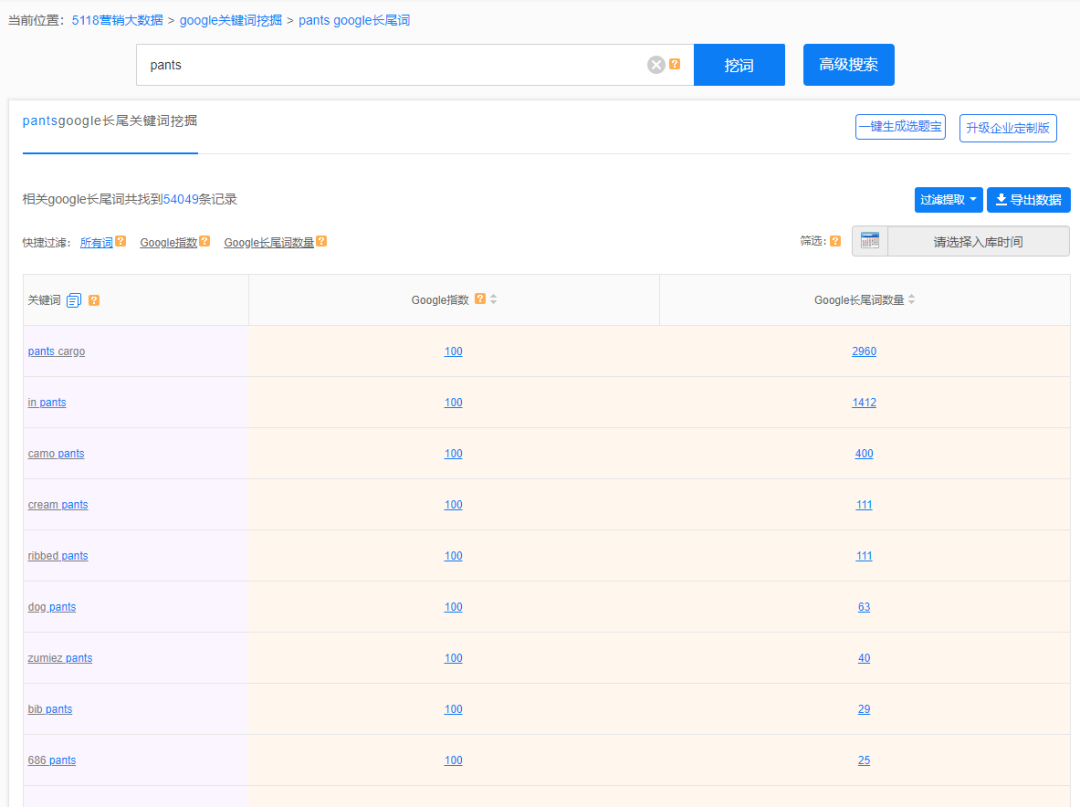
Task: Open help icon beside 所有词 filter
Action: point(121,241)
